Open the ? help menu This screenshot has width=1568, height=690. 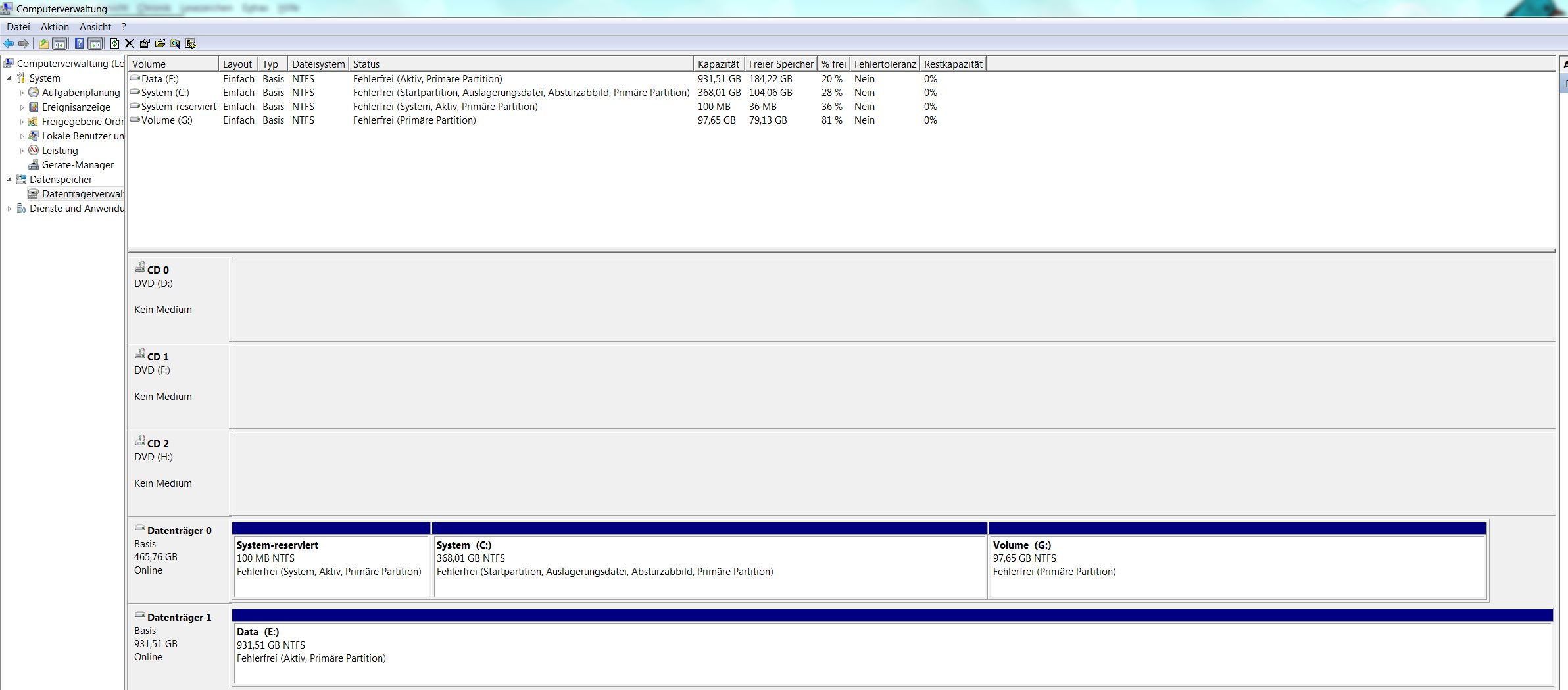[124, 27]
